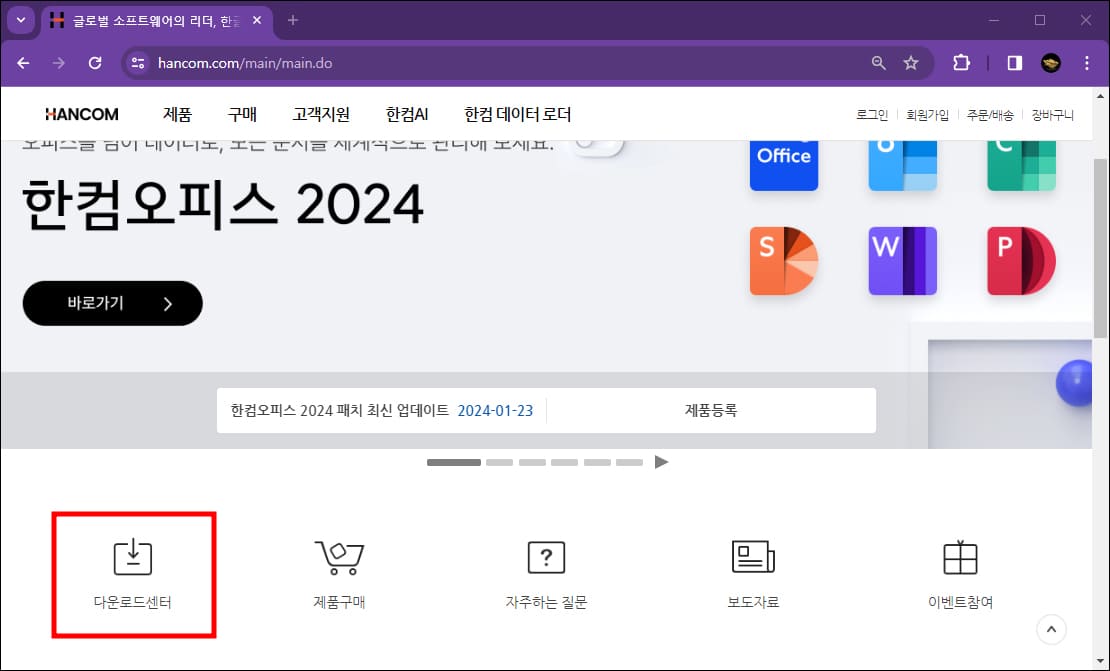
Task: Open 자주하는 질문 via question mark icon
Action: click(546, 557)
